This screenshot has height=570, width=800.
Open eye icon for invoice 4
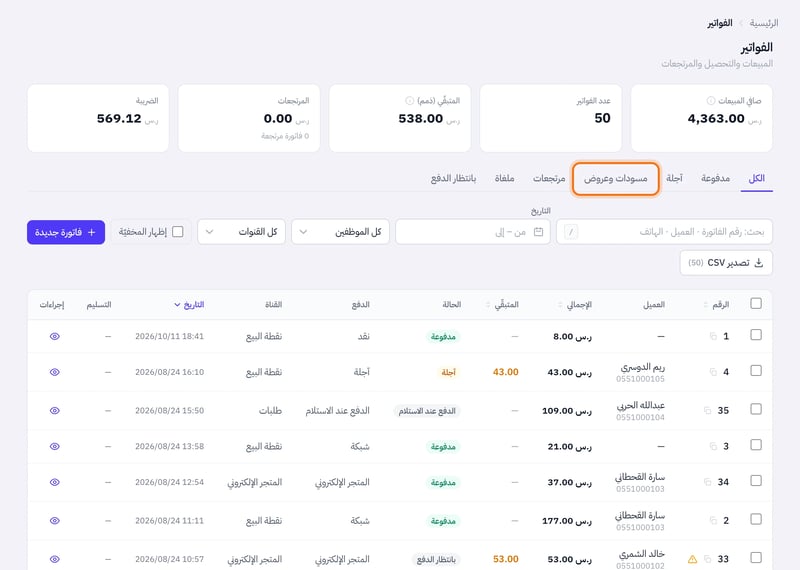[55, 372]
